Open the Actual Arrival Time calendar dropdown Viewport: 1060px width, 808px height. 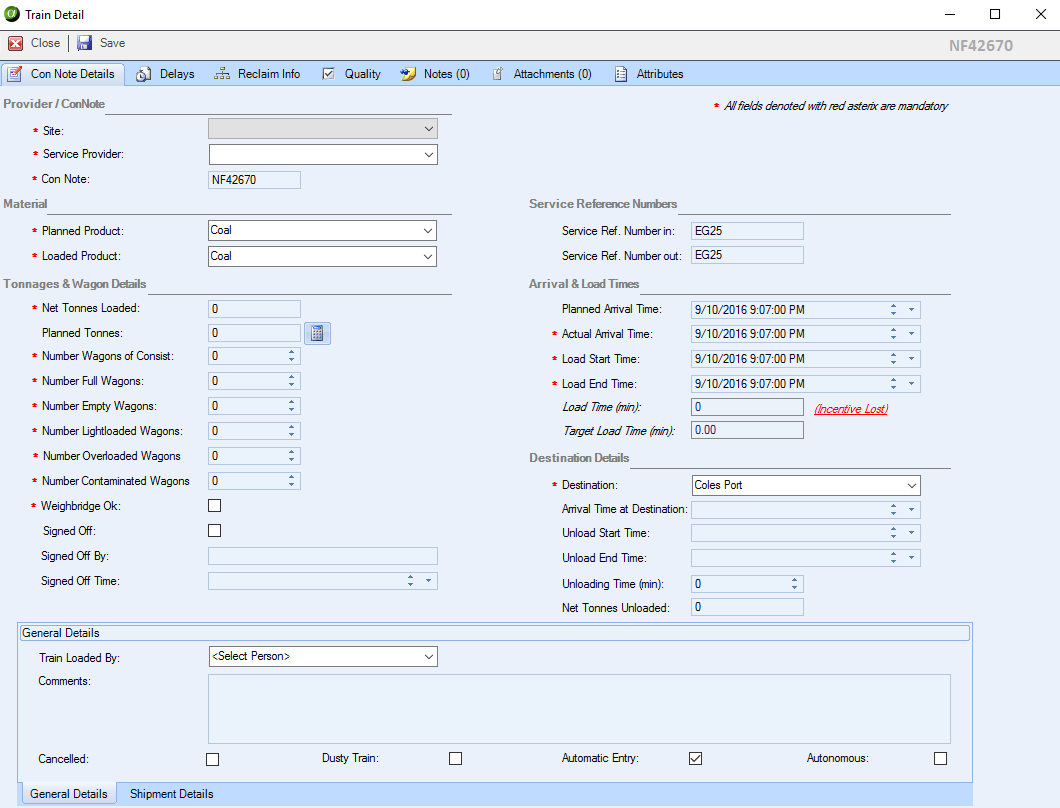point(911,334)
